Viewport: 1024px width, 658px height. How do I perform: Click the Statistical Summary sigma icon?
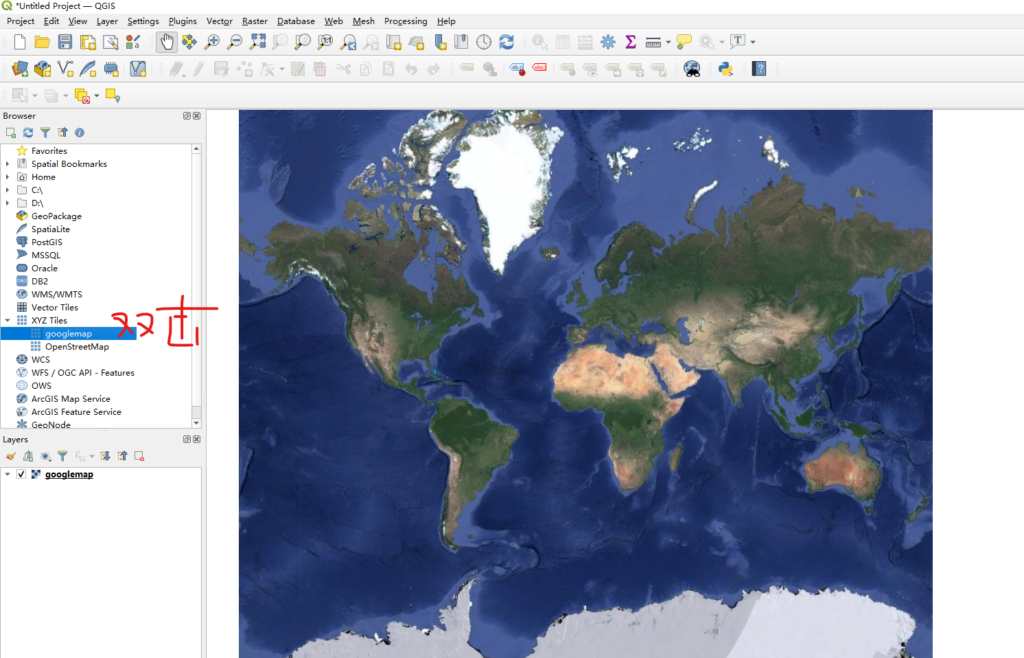tap(630, 42)
